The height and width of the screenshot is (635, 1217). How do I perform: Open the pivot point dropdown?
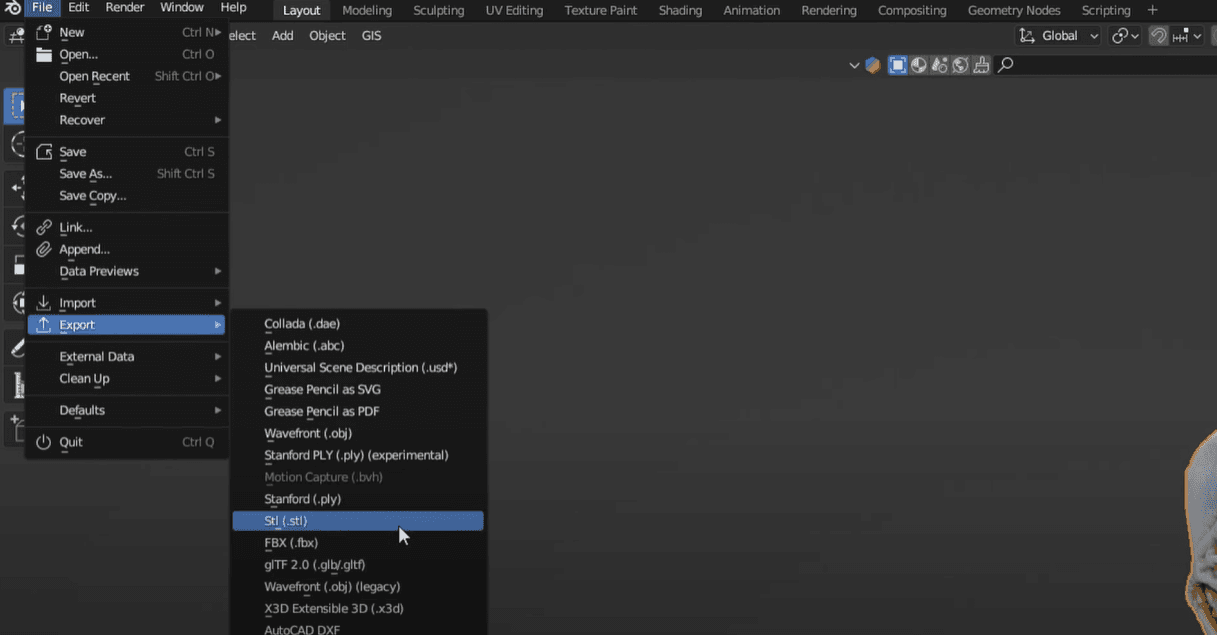click(1125, 36)
